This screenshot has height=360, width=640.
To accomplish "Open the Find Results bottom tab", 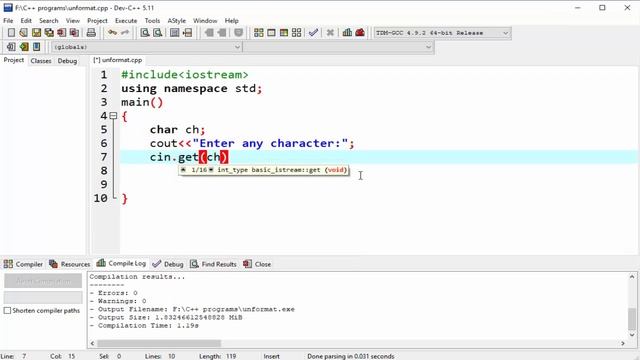I will [213, 264].
